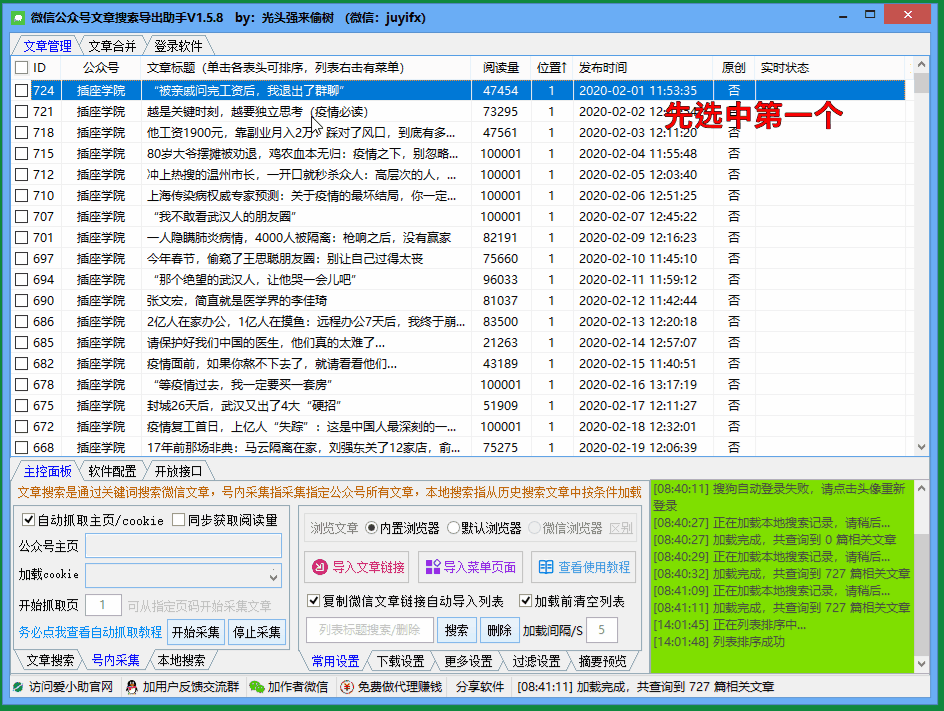Click title 请保护好我们中国的医生 row
944x711 pixels.
[x=266, y=343]
